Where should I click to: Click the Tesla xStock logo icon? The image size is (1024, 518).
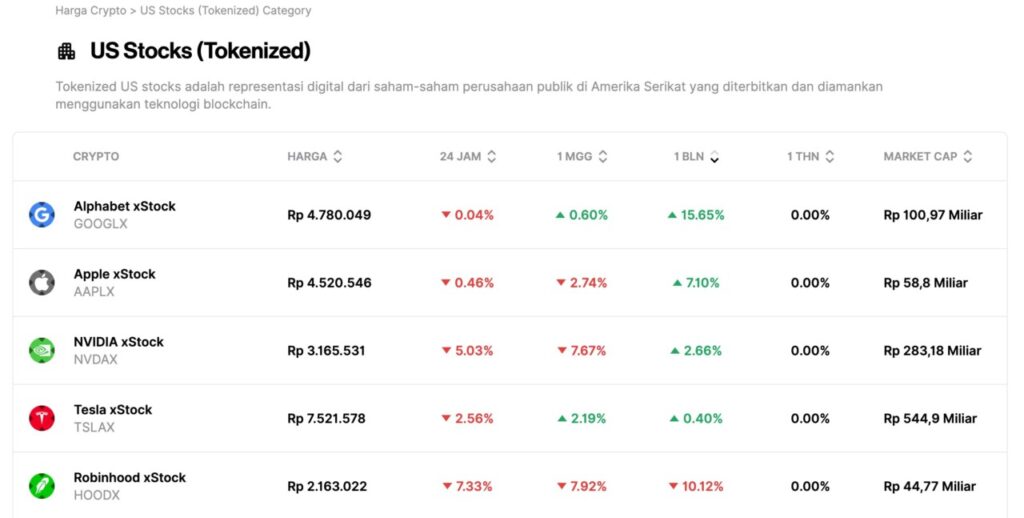(x=42, y=418)
